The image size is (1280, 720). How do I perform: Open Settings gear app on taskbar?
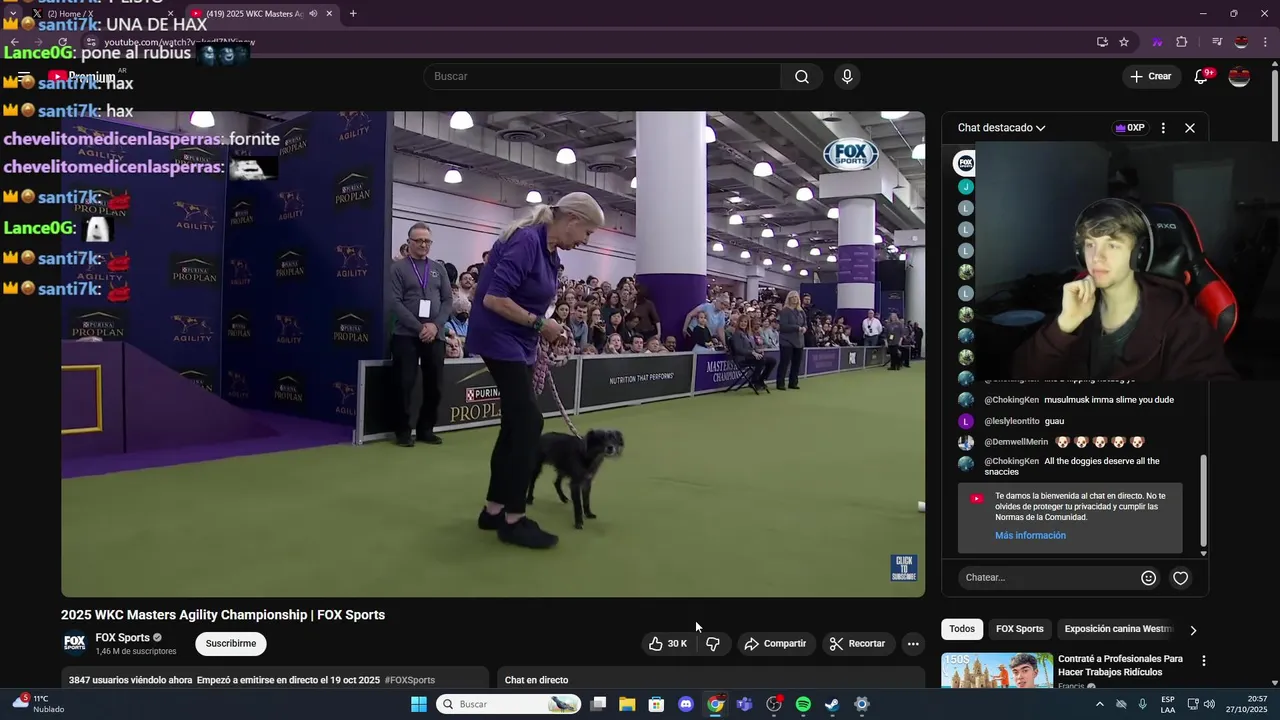coord(862,704)
